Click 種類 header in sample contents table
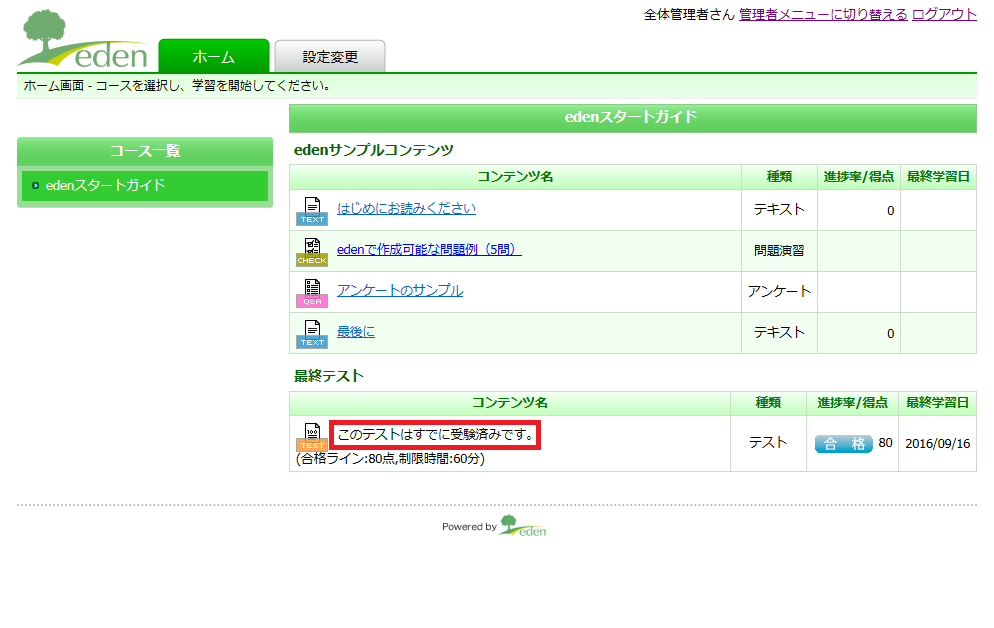This screenshot has width=994, height=628. [x=779, y=177]
